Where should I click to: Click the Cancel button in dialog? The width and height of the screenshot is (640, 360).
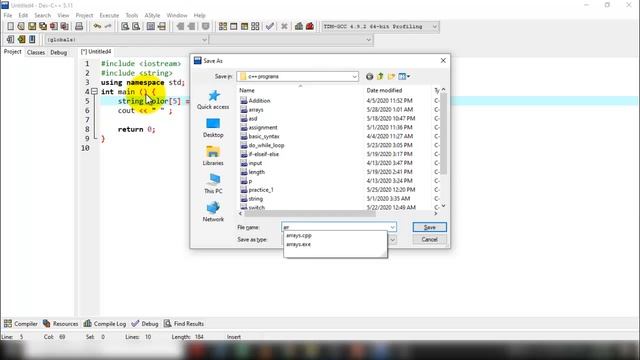pos(430,240)
